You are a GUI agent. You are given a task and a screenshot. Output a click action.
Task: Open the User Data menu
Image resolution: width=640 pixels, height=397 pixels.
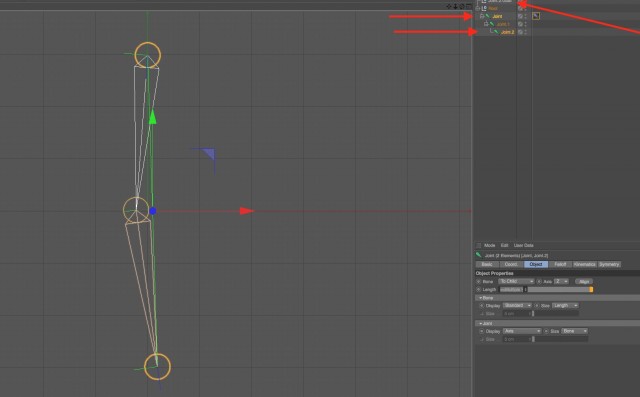523,245
